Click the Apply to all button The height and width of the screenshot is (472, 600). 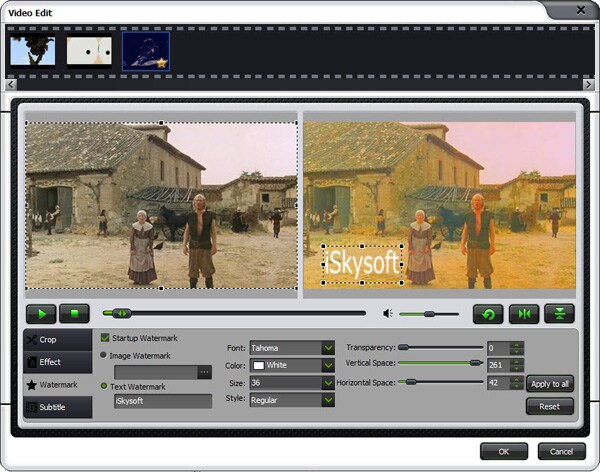point(550,384)
